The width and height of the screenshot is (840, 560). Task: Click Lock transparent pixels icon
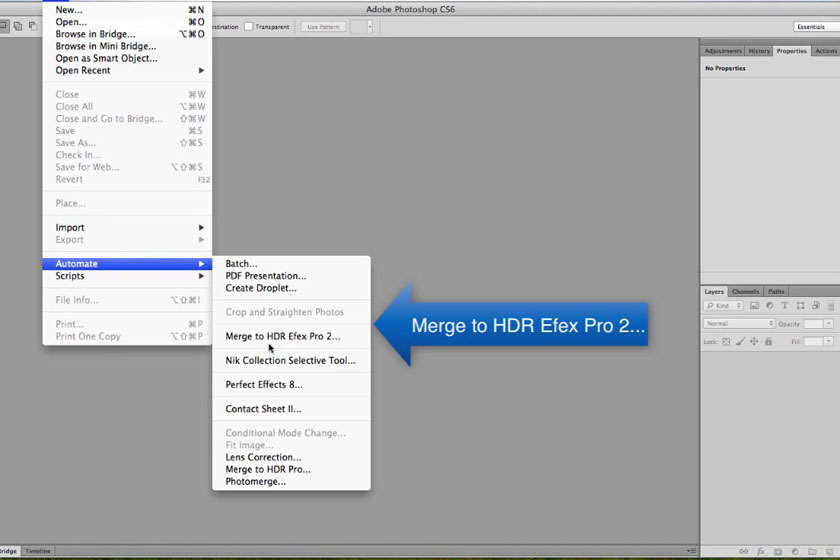(726, 341)
